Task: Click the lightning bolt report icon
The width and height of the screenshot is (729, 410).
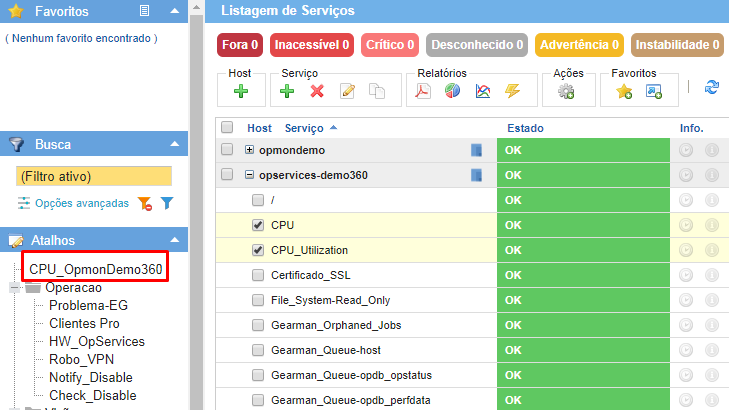Action: (512, 91)
